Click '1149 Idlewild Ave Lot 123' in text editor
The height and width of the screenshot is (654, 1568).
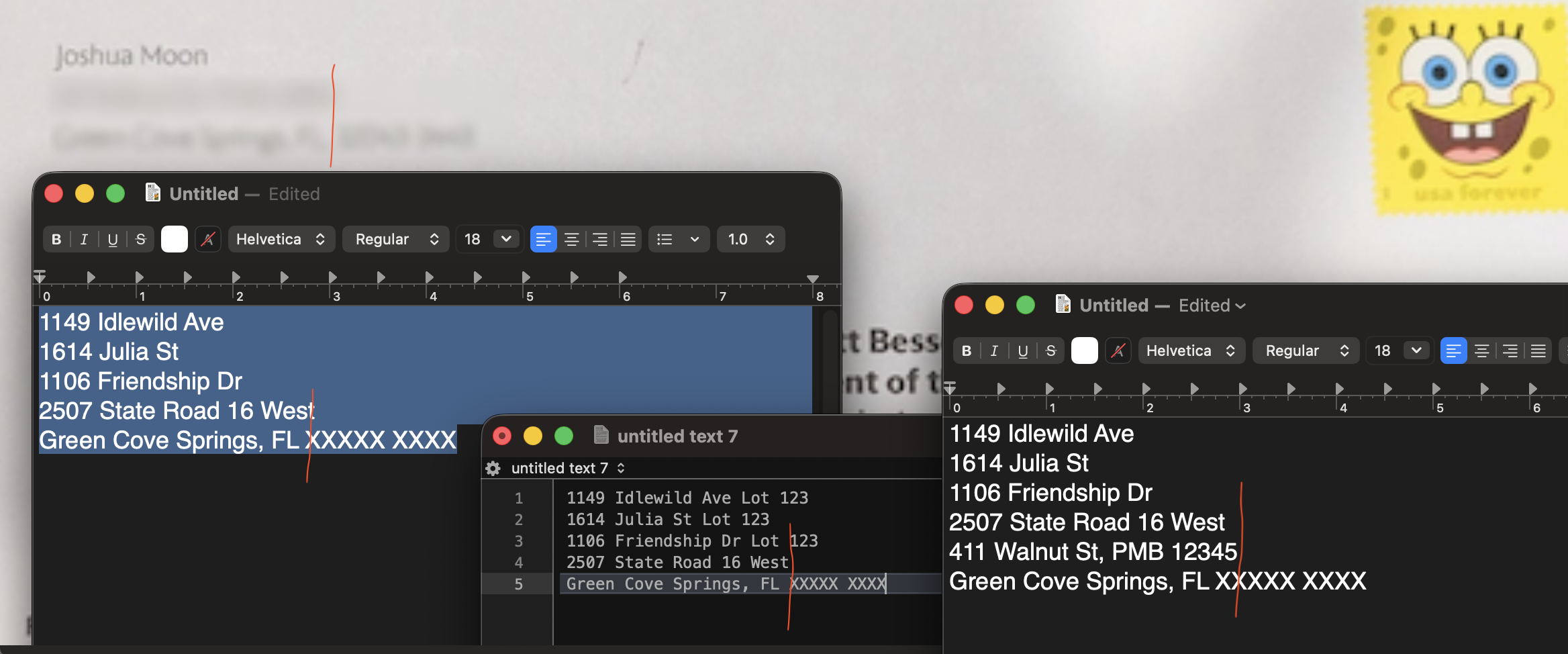(687, 498)
